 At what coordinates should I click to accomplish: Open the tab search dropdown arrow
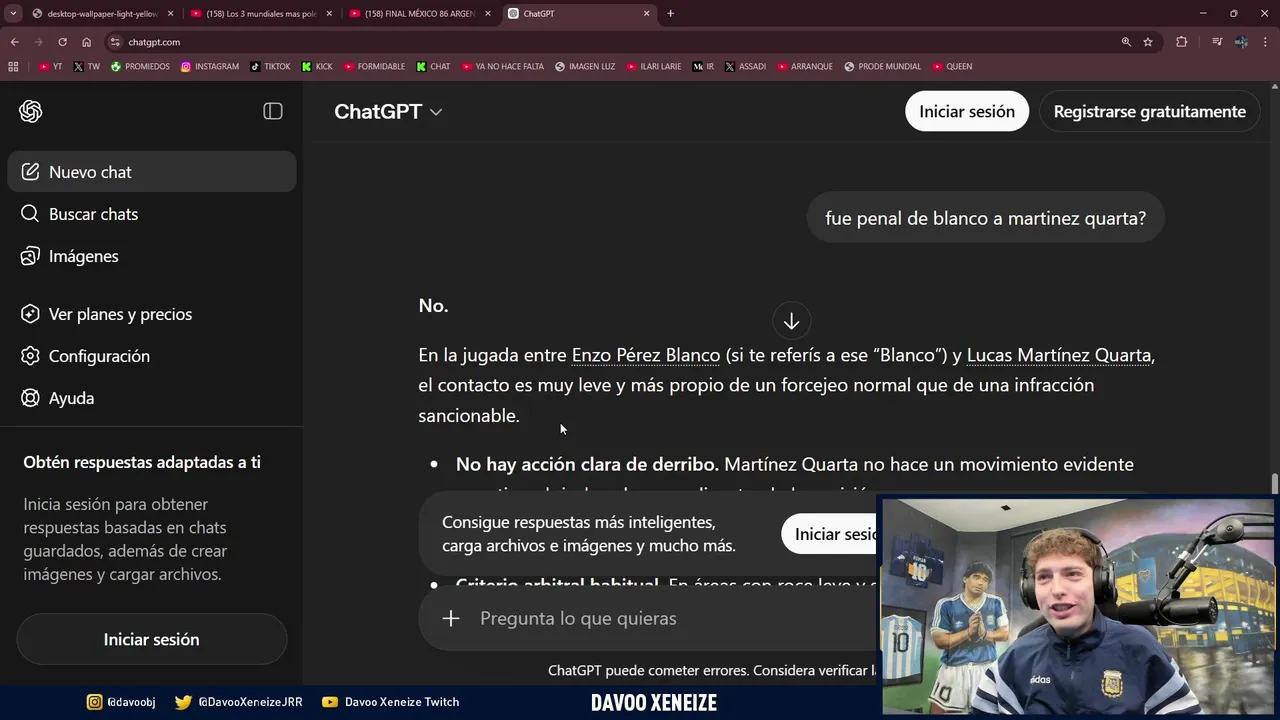[x=13, y=14]
